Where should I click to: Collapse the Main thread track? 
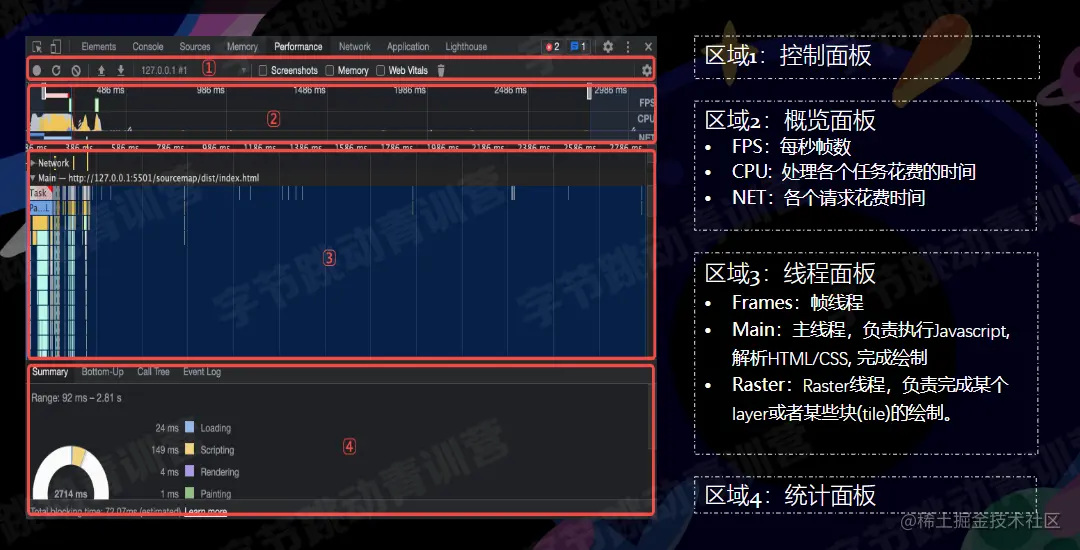tap(33, 178)
